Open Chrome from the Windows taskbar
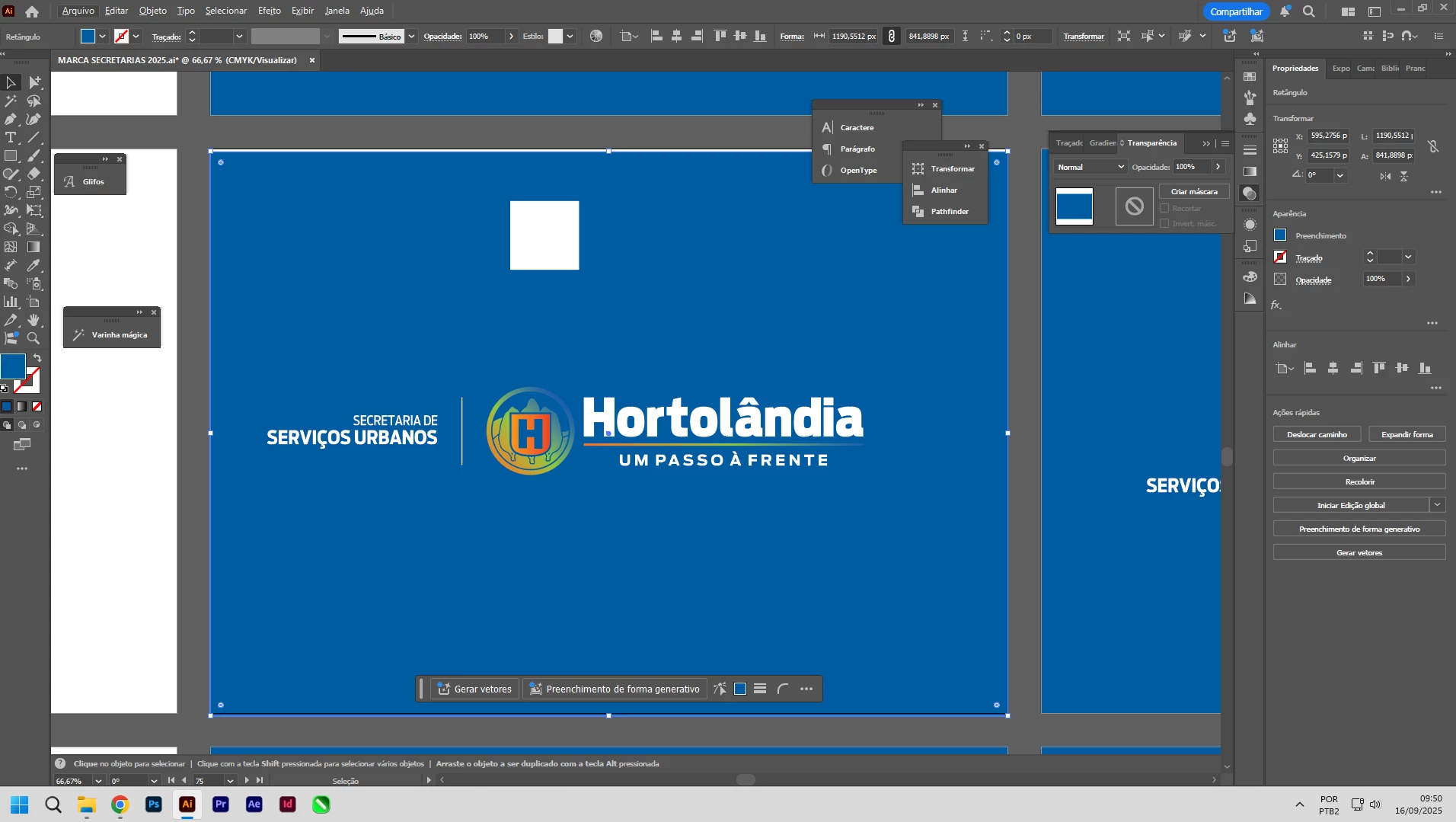 120,804
